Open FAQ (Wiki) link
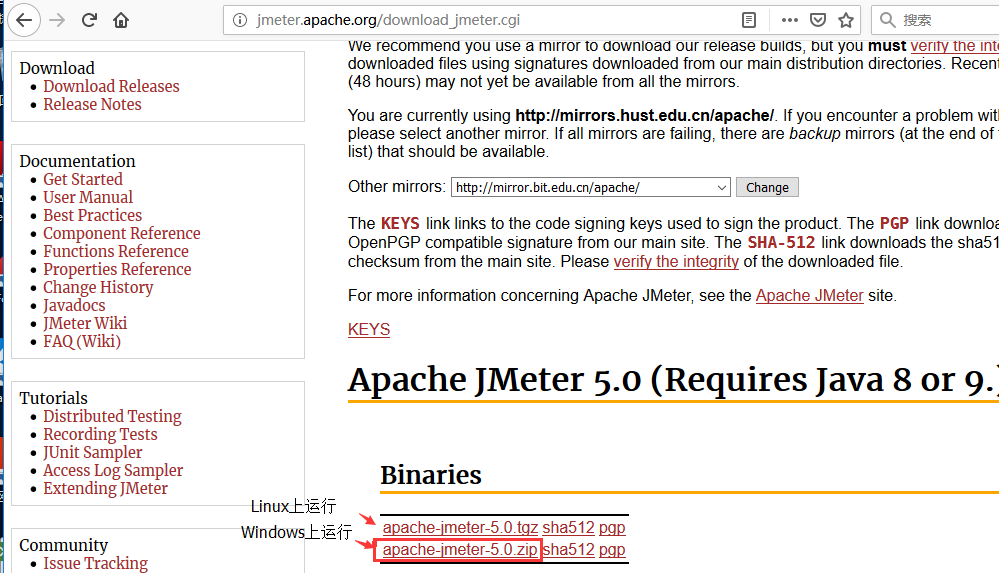Screen dimensions: 999x573 pyautogui.click(x=82, y=341)
